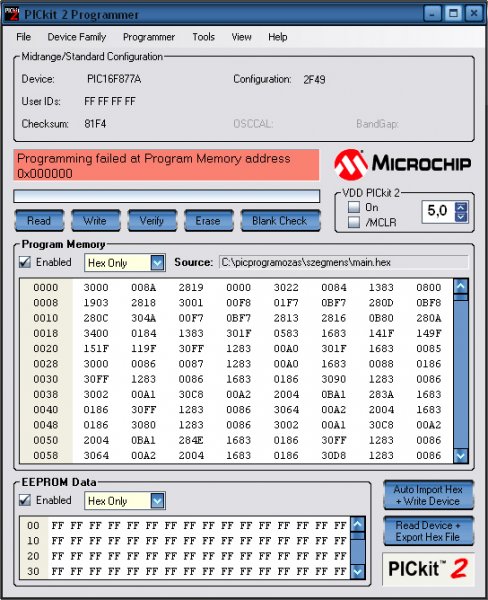Screen dimensions: 488x600
Task: Uncheck EEPROM Data Enabled checkbox
Action: point(25,500)
